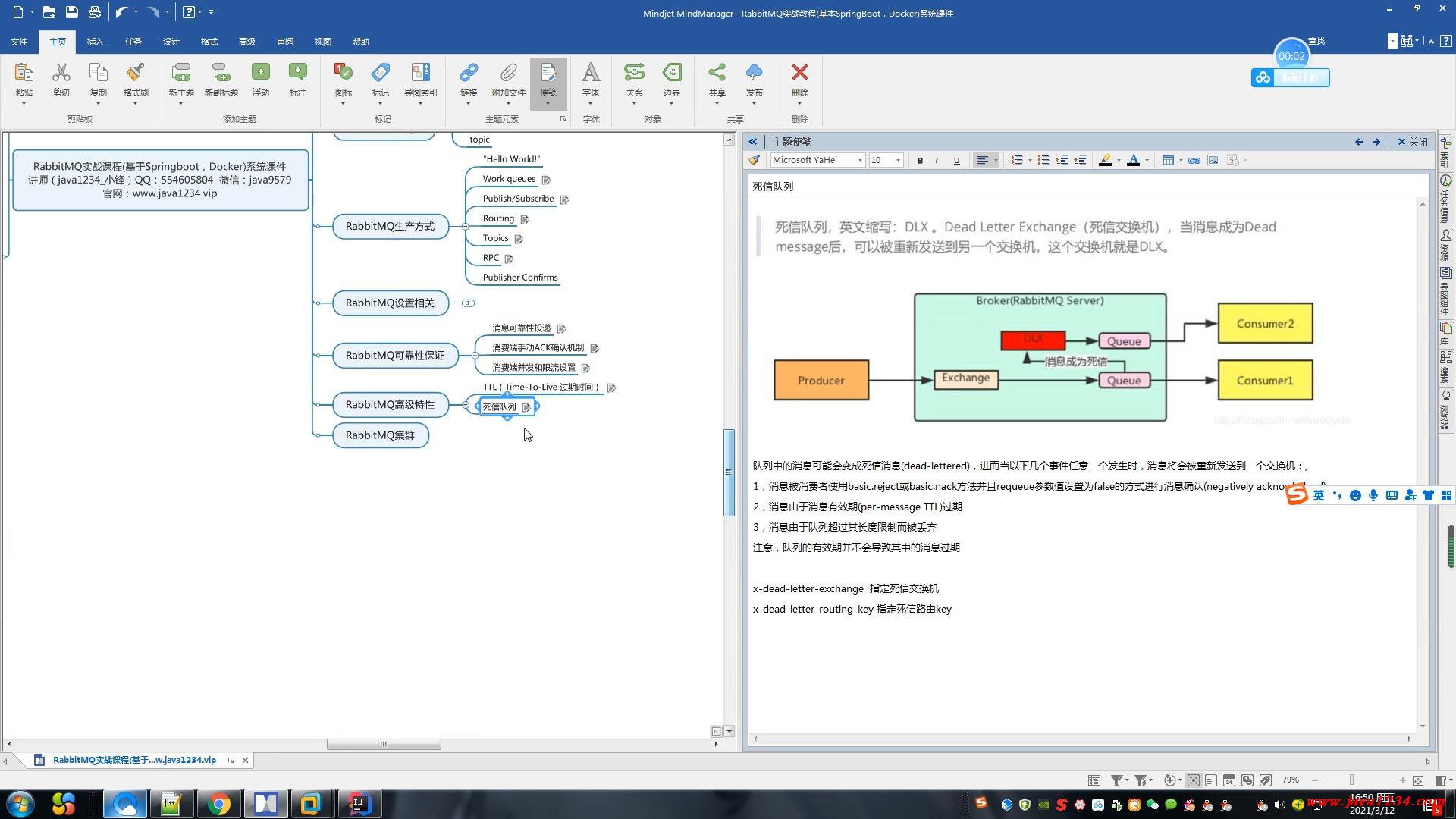
Task: Open the 文件 menu
Action: 19,42
